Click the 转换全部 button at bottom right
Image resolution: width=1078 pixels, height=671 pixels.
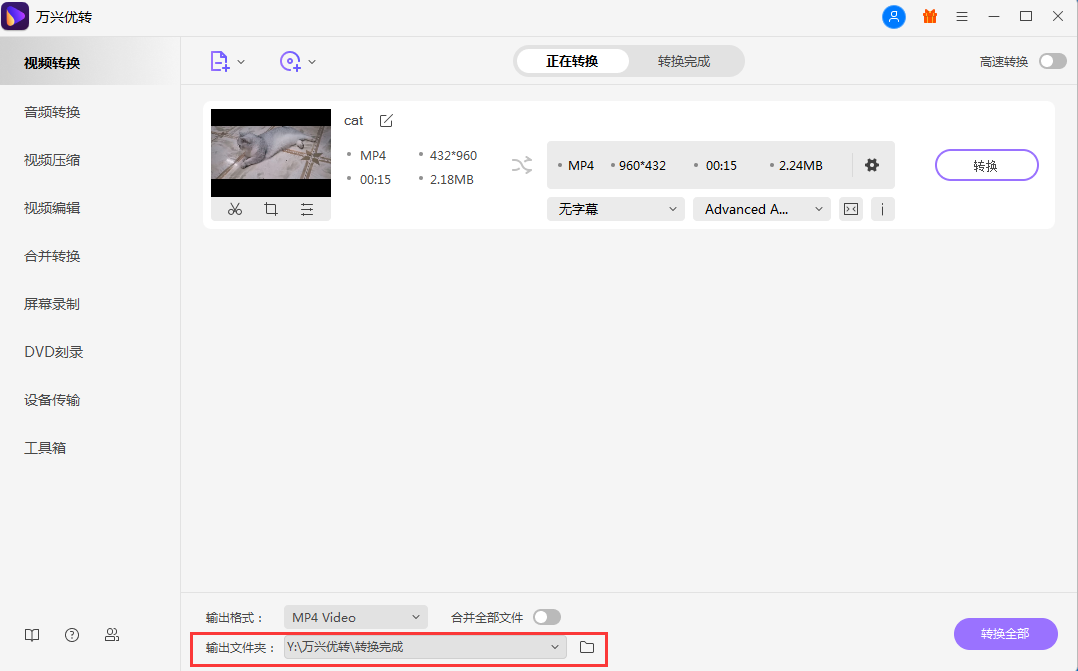point(1005,634)
